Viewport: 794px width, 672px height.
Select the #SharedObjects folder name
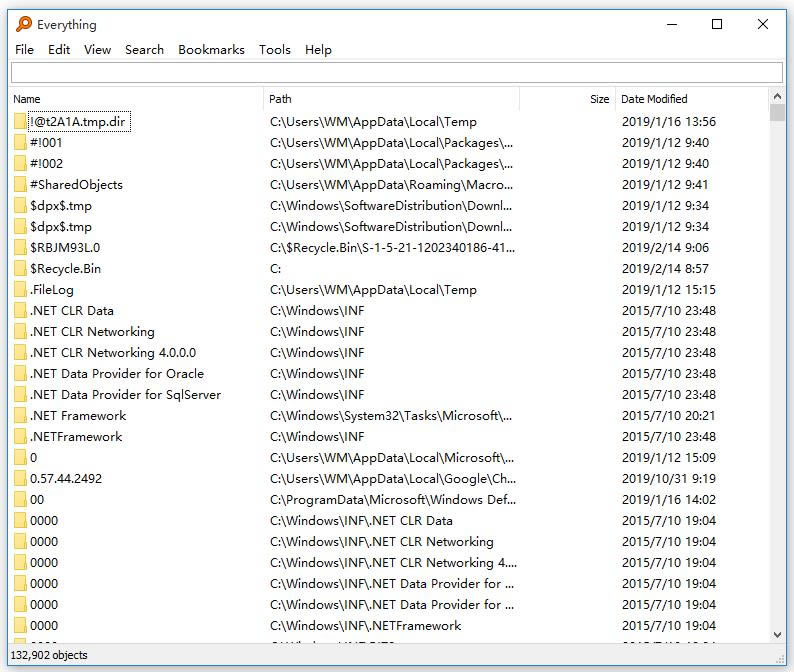click(x=76, y=185)
